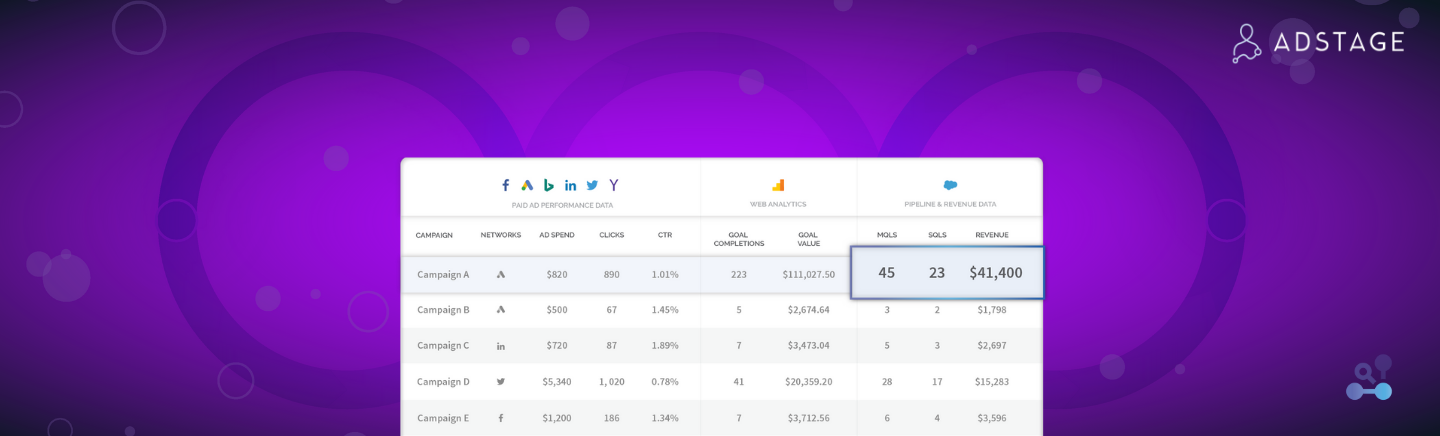Select the MQLS column header
Image resolution: width=1440 pixels, height=436 pixels.
887,235
